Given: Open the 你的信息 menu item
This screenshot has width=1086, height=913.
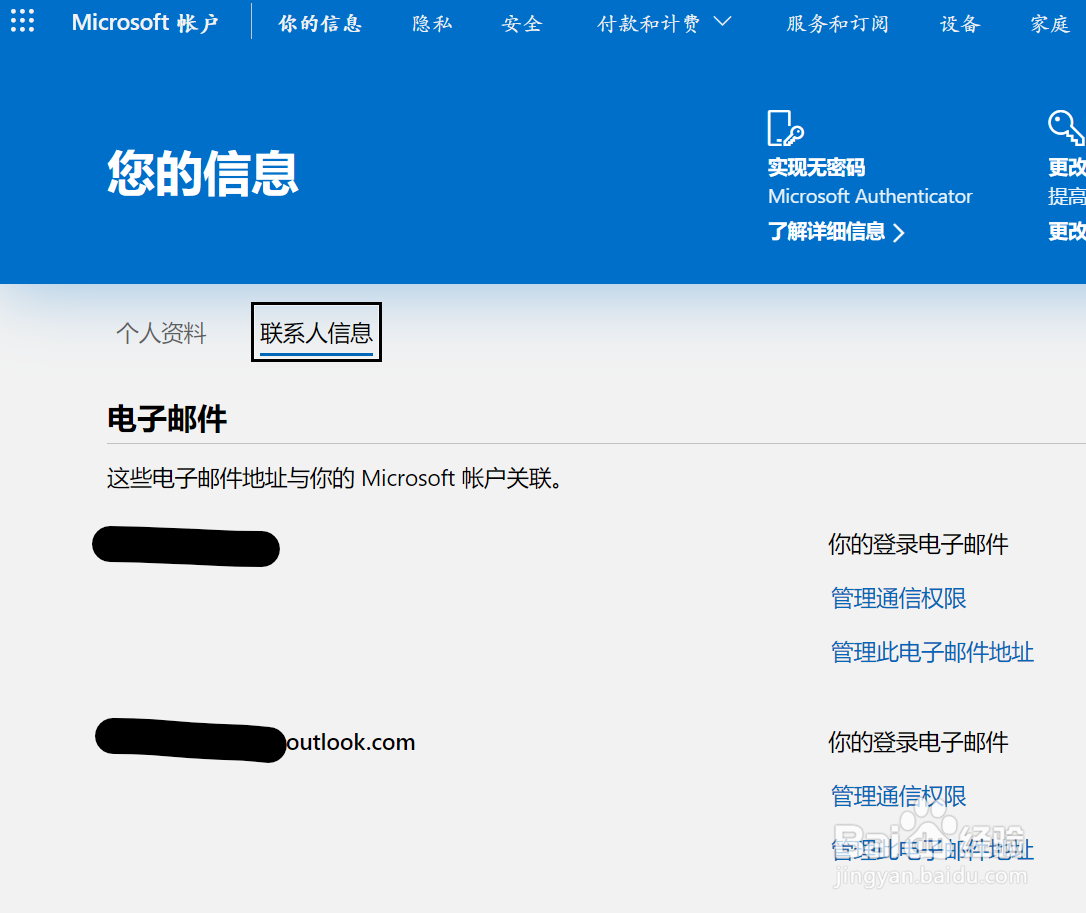Looking at the screenshot, I should tap(320, 24).
